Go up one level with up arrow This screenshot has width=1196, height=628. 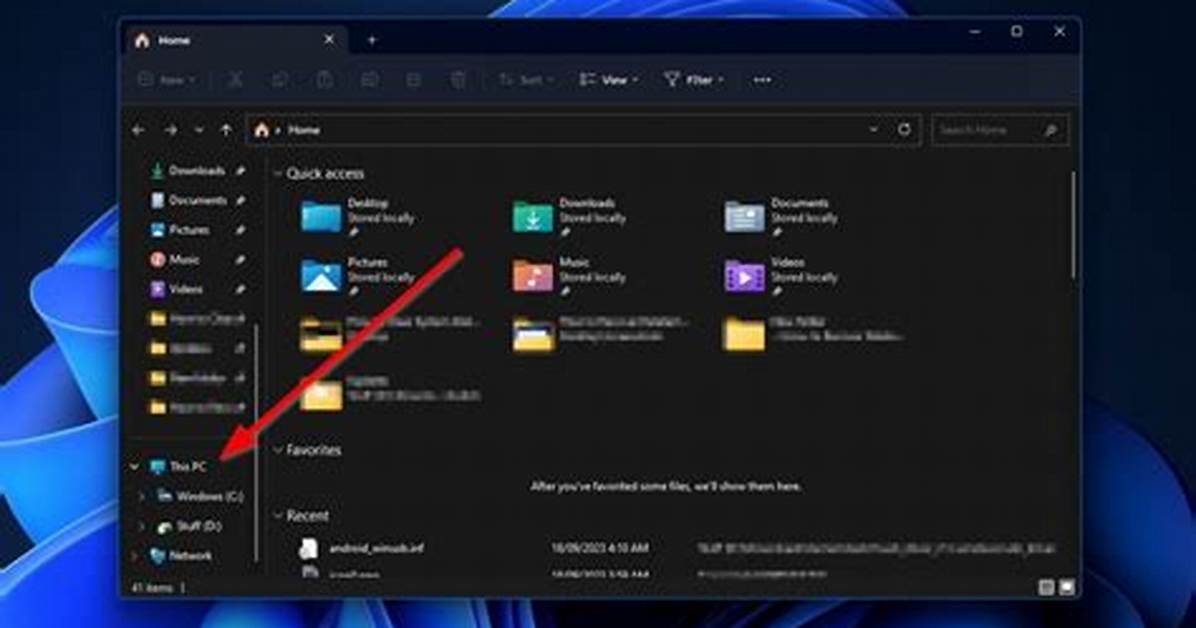point(227,130)
